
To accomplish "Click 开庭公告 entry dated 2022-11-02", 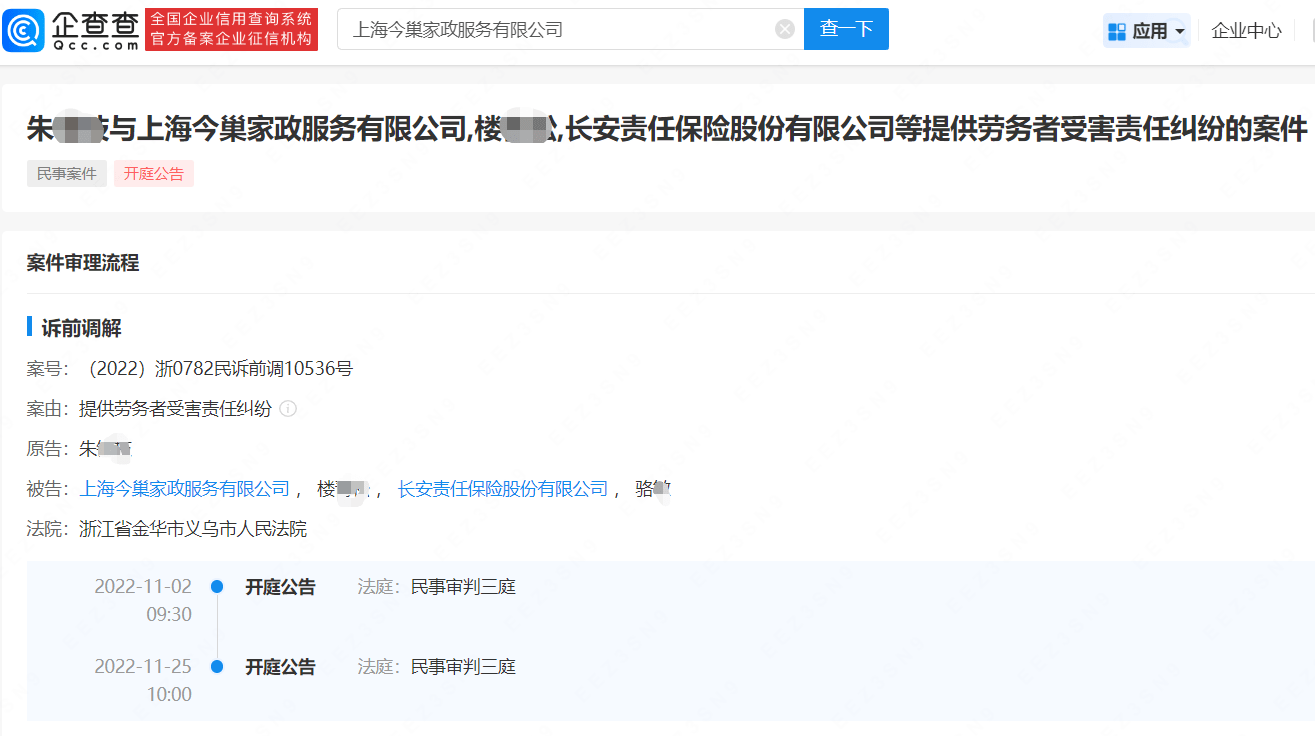I will pos(280,587).
